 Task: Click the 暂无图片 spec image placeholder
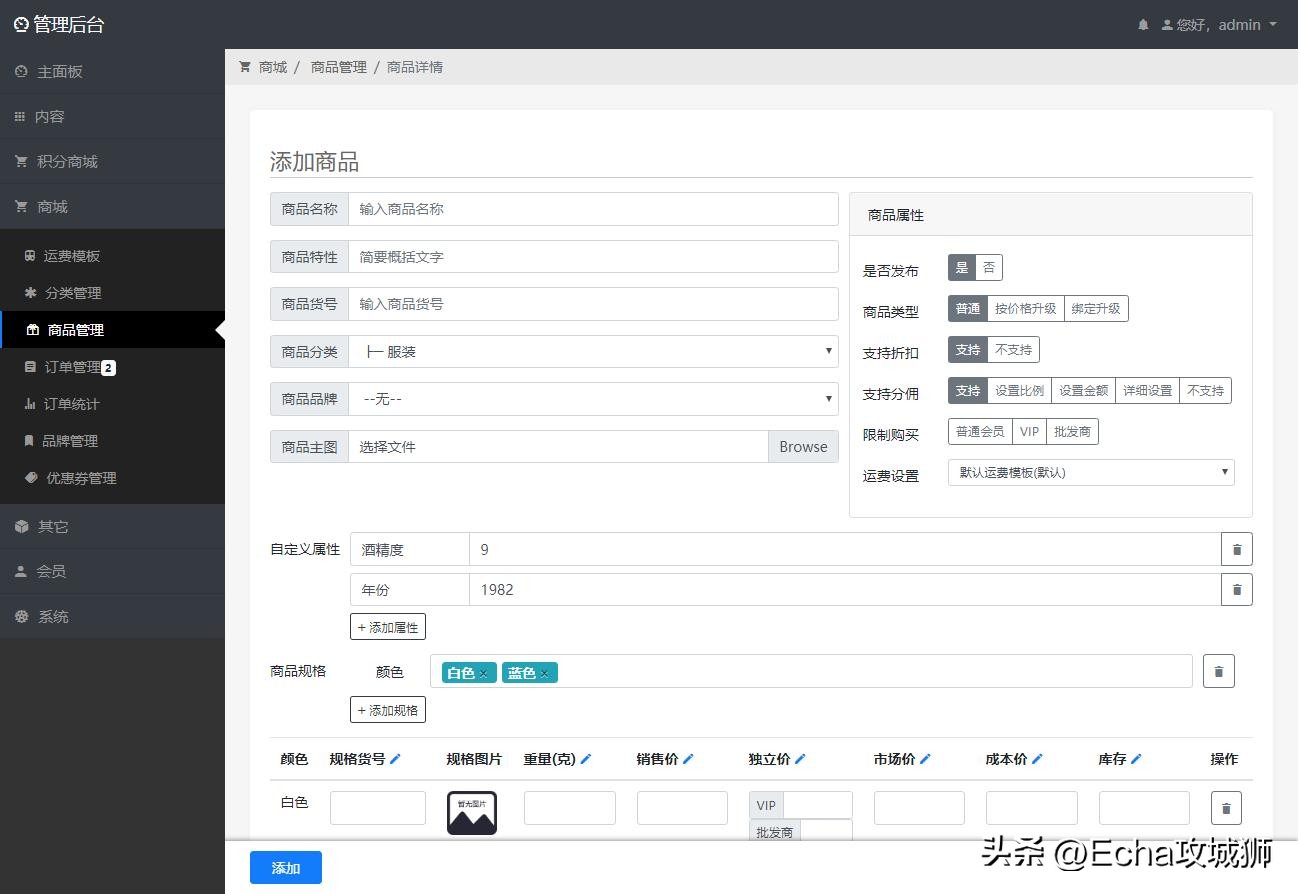tap(471, 812)
